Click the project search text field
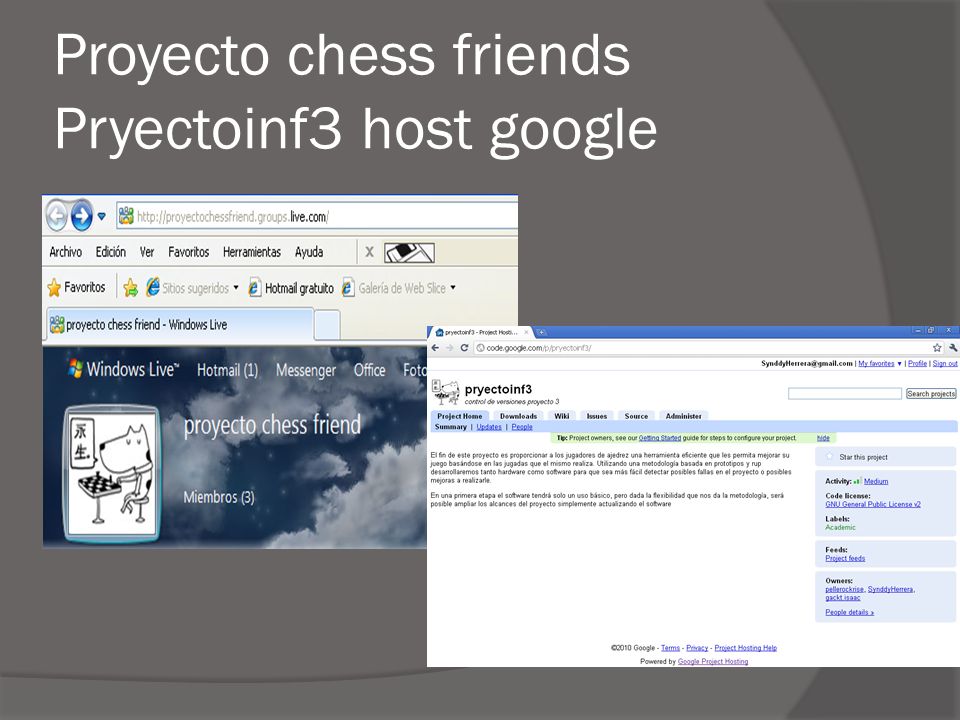The image size is (960, 720). coord(845,393)
